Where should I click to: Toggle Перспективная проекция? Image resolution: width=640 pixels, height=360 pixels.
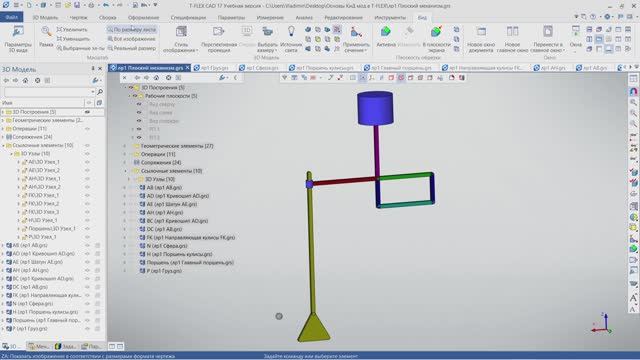(x=219, y=39)
